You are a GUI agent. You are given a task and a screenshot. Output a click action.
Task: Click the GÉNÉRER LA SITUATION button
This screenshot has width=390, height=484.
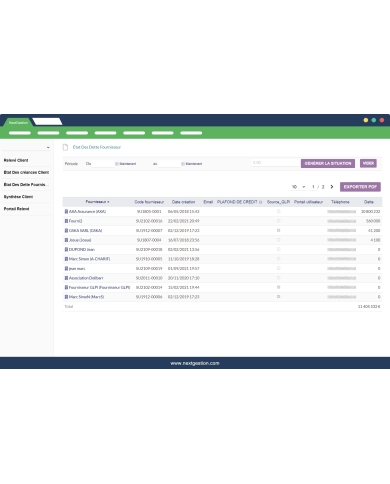pos(328,163)
